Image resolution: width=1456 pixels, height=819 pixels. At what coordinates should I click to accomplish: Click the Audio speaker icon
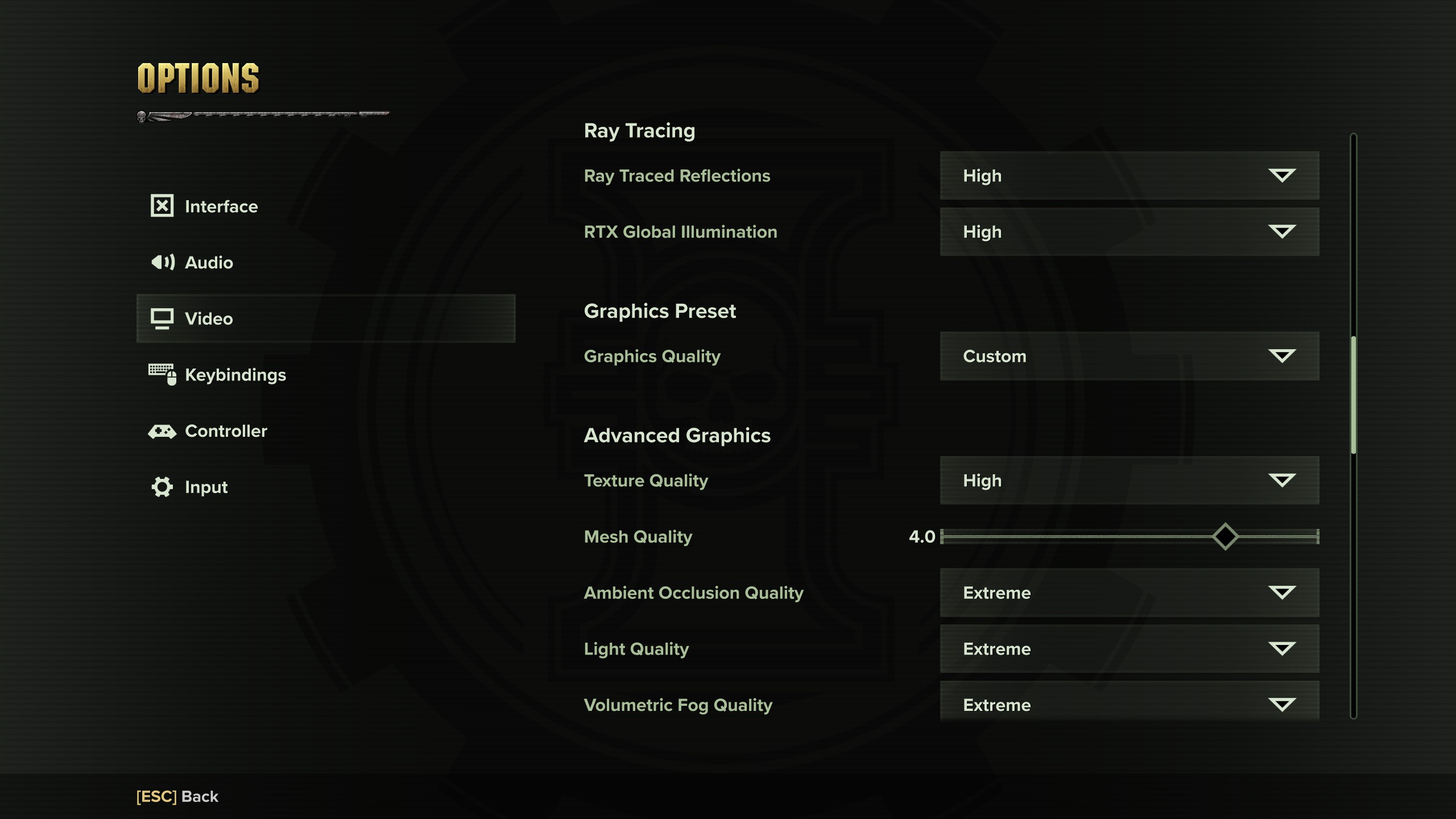pos(163,262)
